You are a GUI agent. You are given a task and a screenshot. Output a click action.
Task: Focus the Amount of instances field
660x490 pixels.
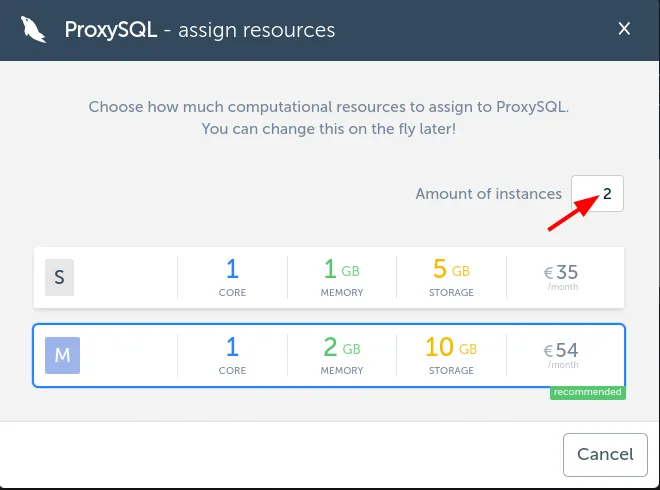coord(597,193)
